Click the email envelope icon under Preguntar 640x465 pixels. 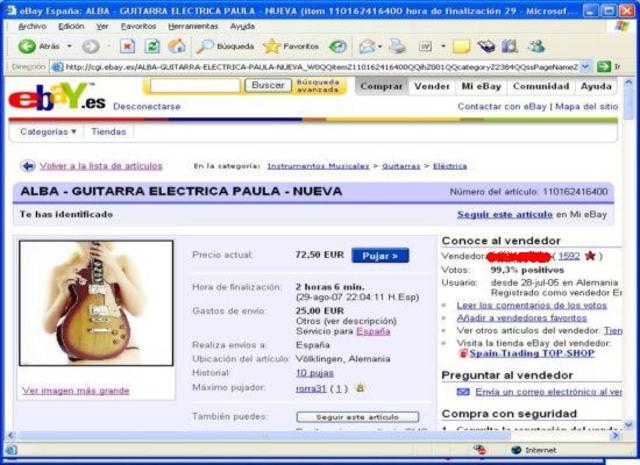463,392
